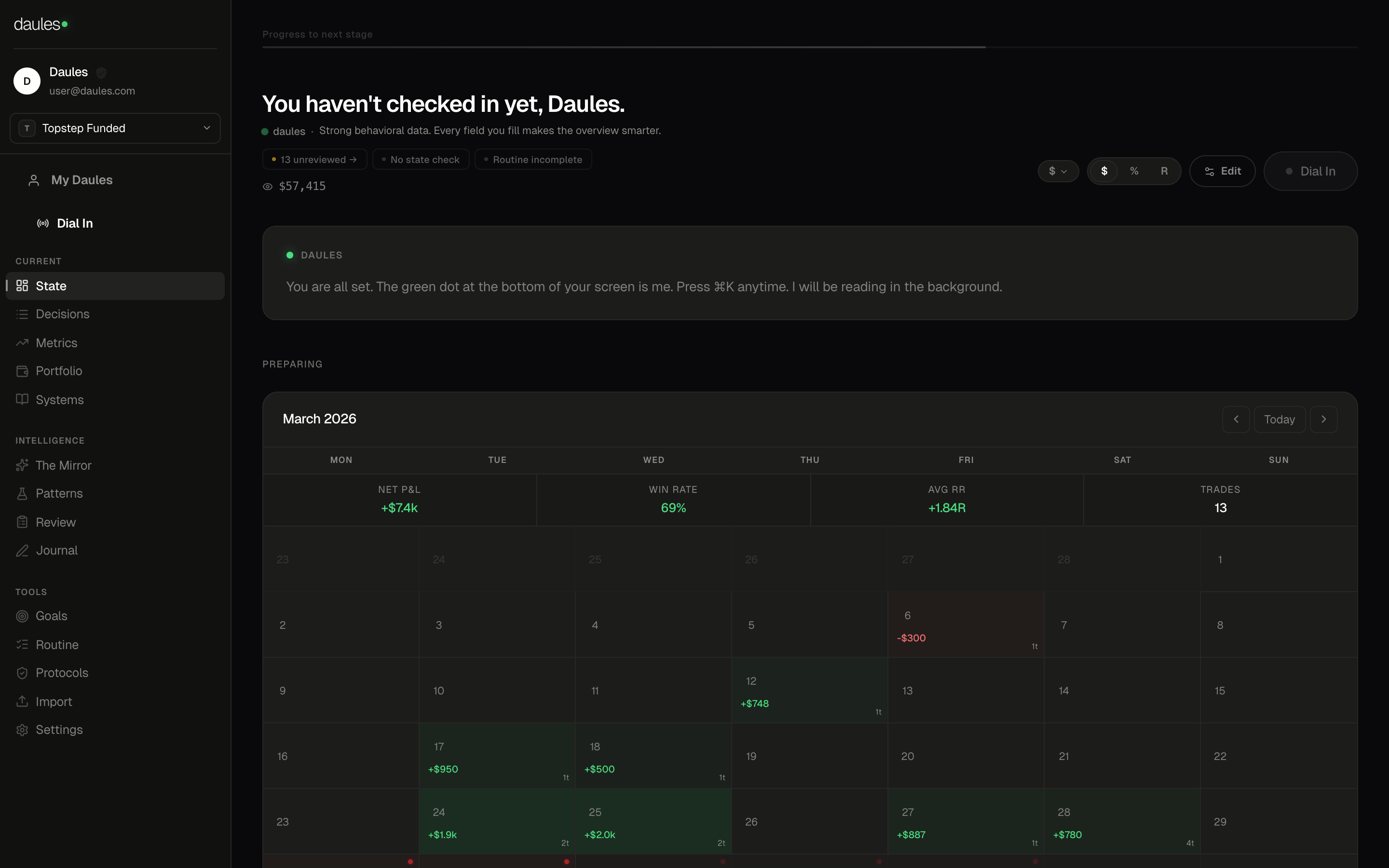Open The Mirror sparkle icon
The image size is (1389, 868).
click(x=22, y=465)
